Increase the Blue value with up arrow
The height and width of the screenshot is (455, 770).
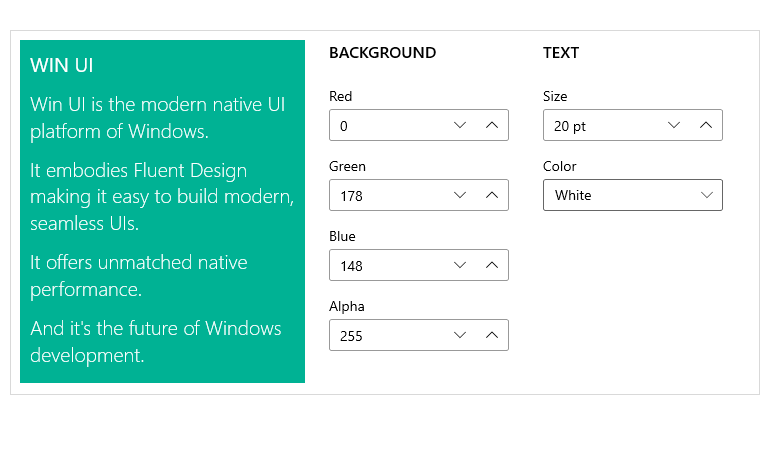(492, 266)
